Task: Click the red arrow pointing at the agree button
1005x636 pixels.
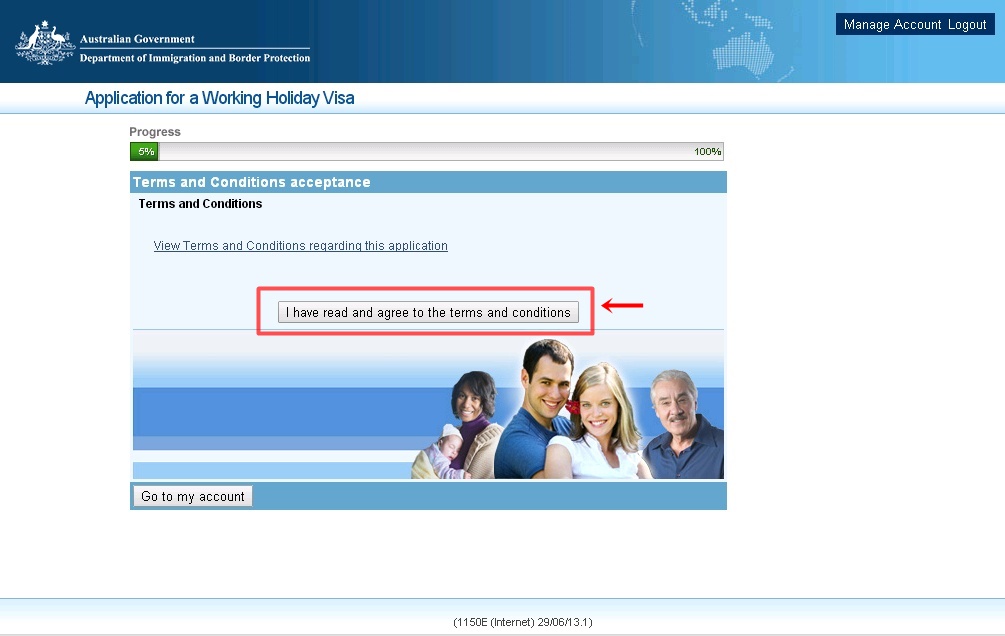Action: tap(622, 305)
